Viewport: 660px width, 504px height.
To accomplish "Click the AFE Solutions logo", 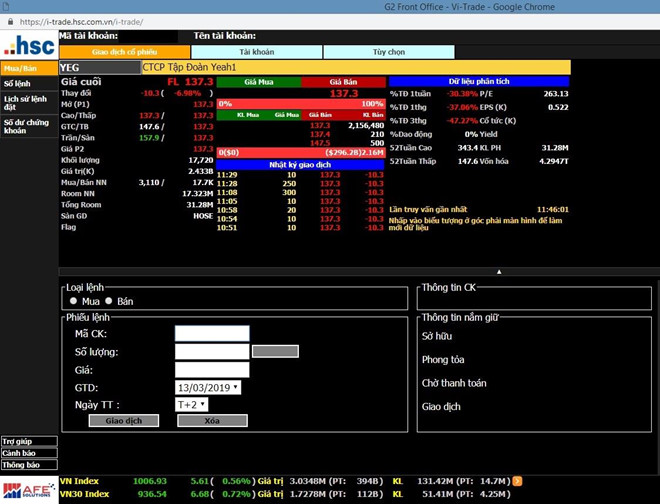I will click(28, 489).
